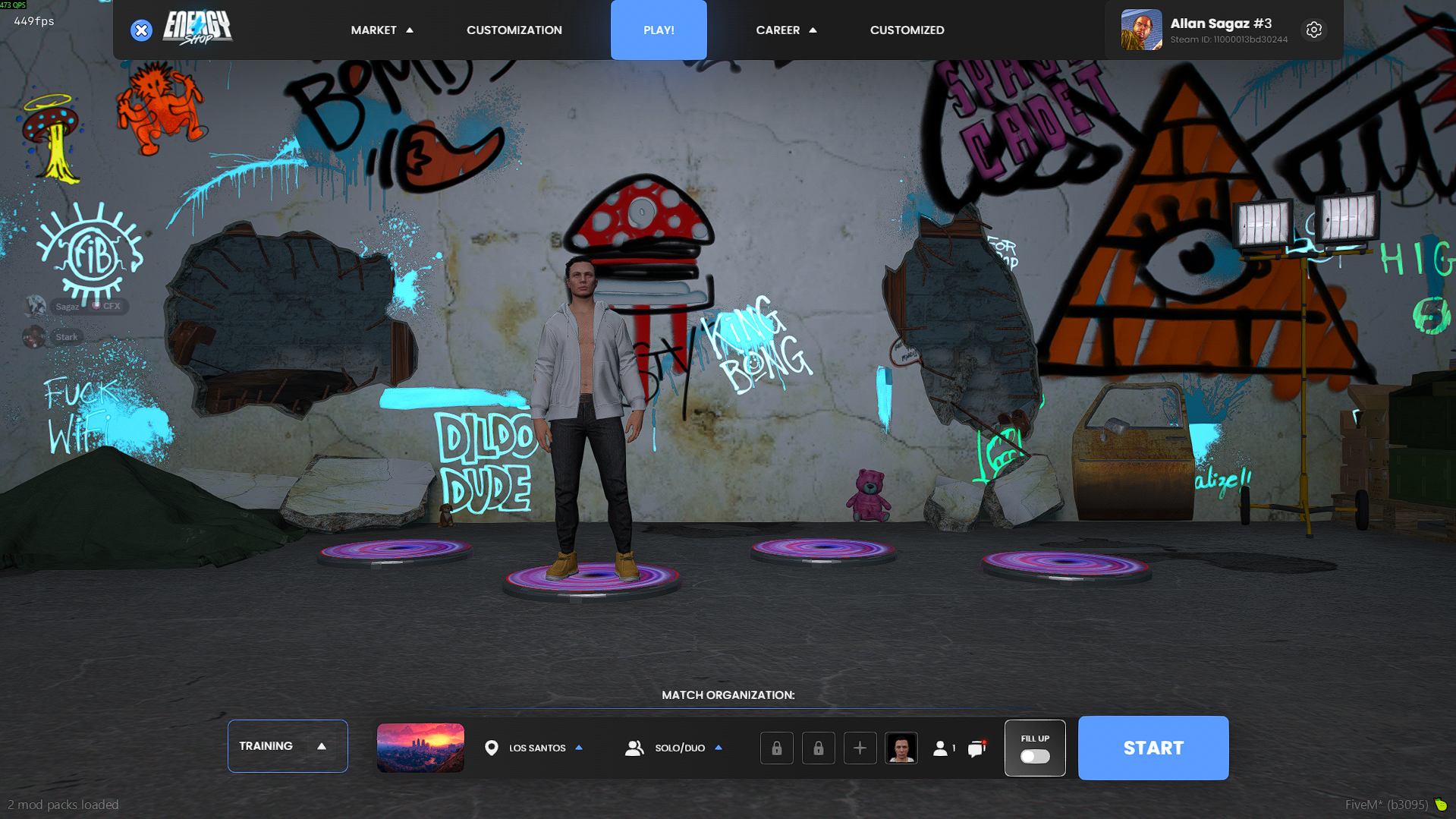The image size is (1456, 819).
Task: Go to the CUSTOMIZED tab
Action: point(907,30)
